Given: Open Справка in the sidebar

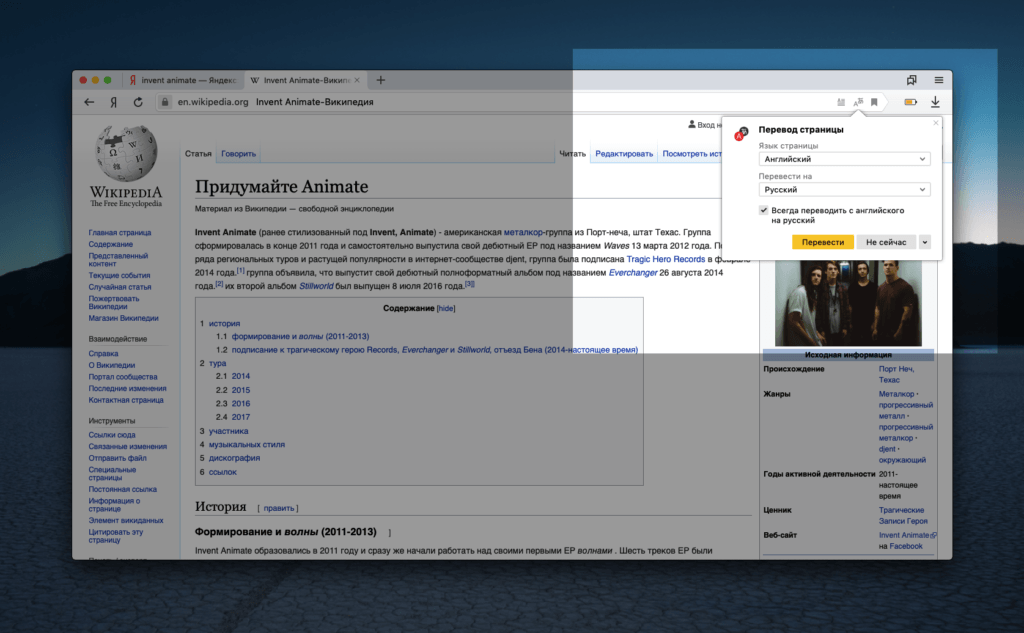Looking at the screenshot, I should [x=103, y=353].
